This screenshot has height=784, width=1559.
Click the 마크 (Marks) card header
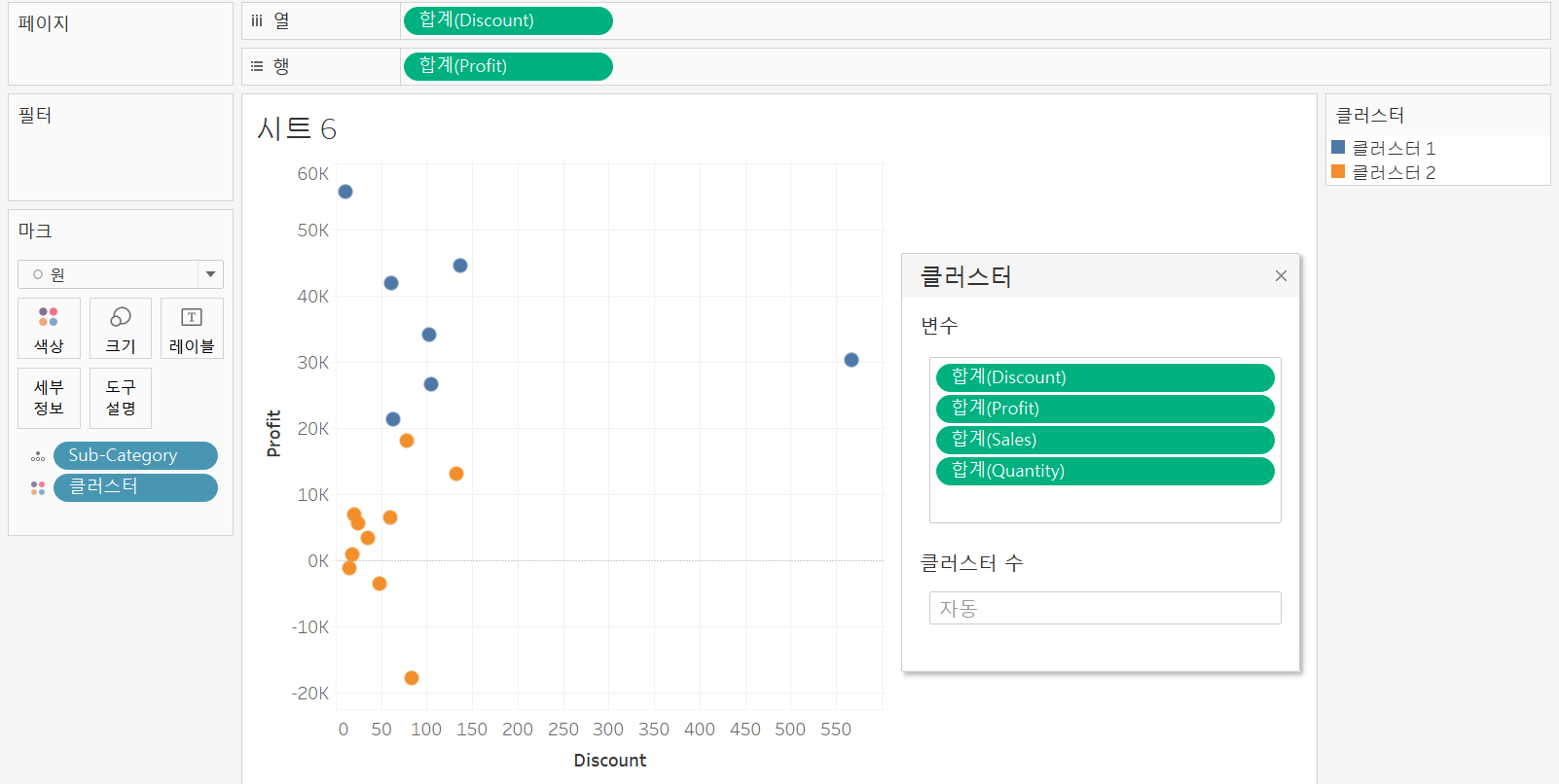(x=35, y=231)
